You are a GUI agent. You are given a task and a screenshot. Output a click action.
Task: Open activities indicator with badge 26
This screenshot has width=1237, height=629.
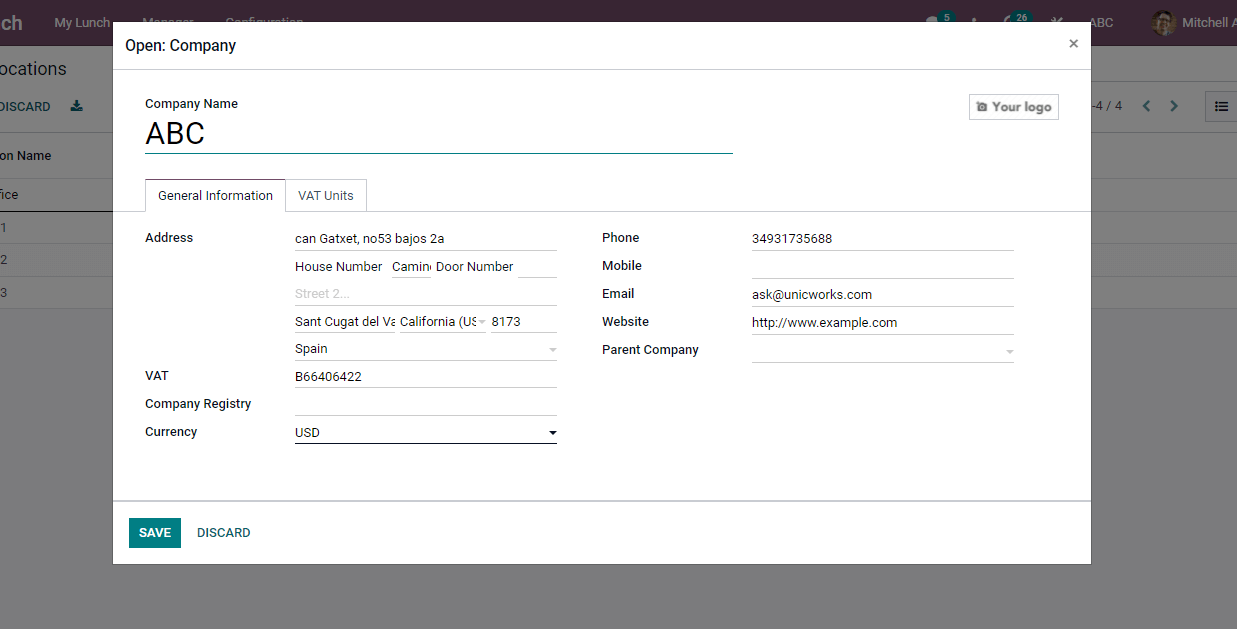(1015, 21)
